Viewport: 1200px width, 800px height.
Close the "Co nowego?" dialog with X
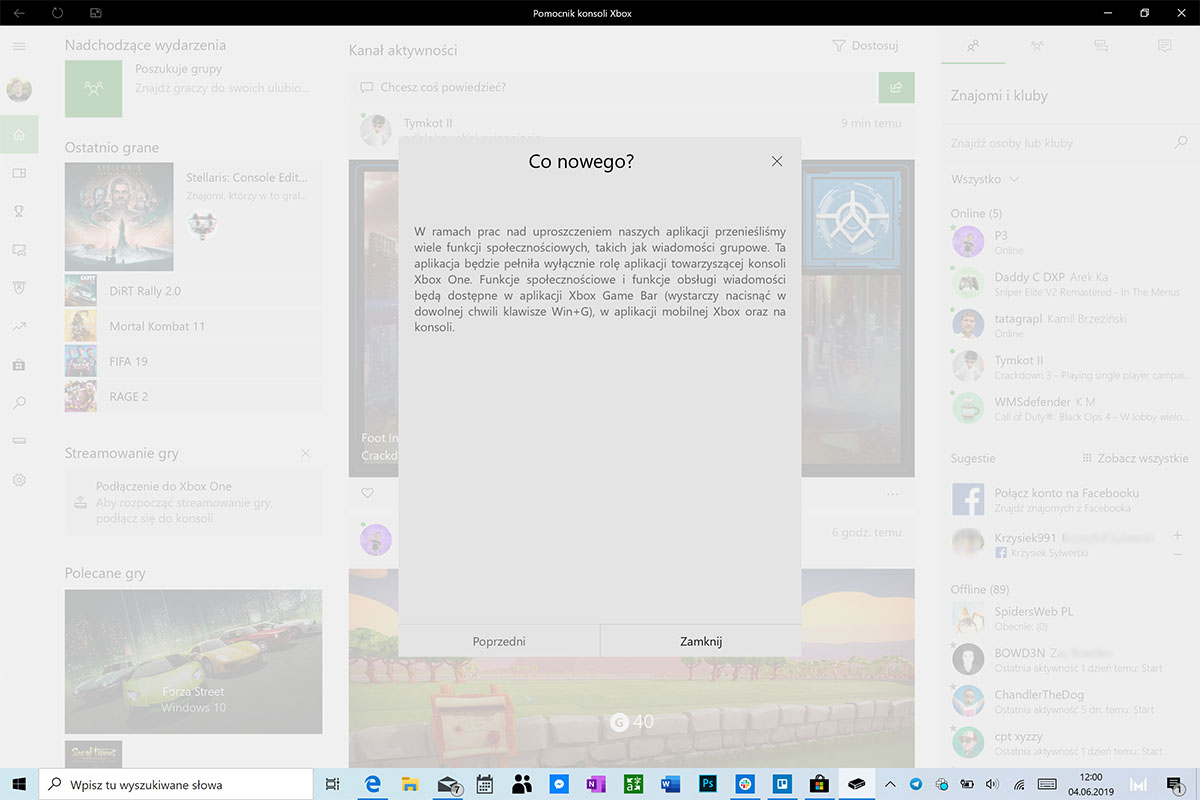[777, 161]
